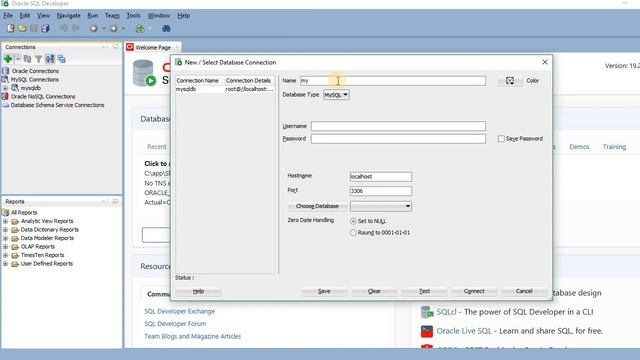Open the Back button history dropdown arrow
The height and width of the screenshot is (360, 640).
coord(104,28)
